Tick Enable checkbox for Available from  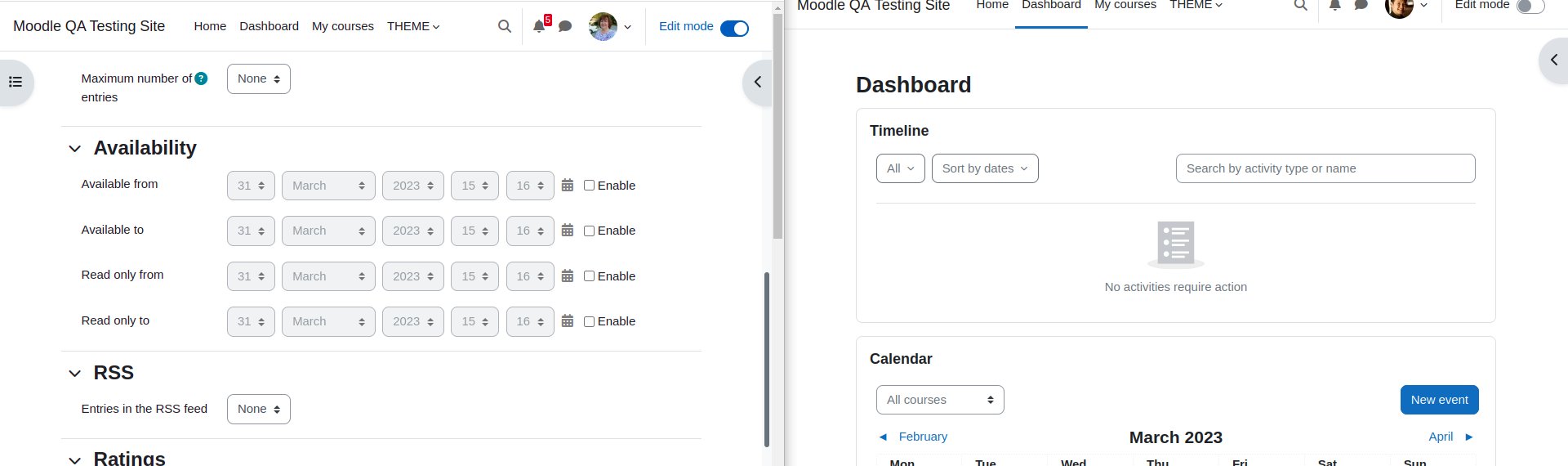point(589,186)
